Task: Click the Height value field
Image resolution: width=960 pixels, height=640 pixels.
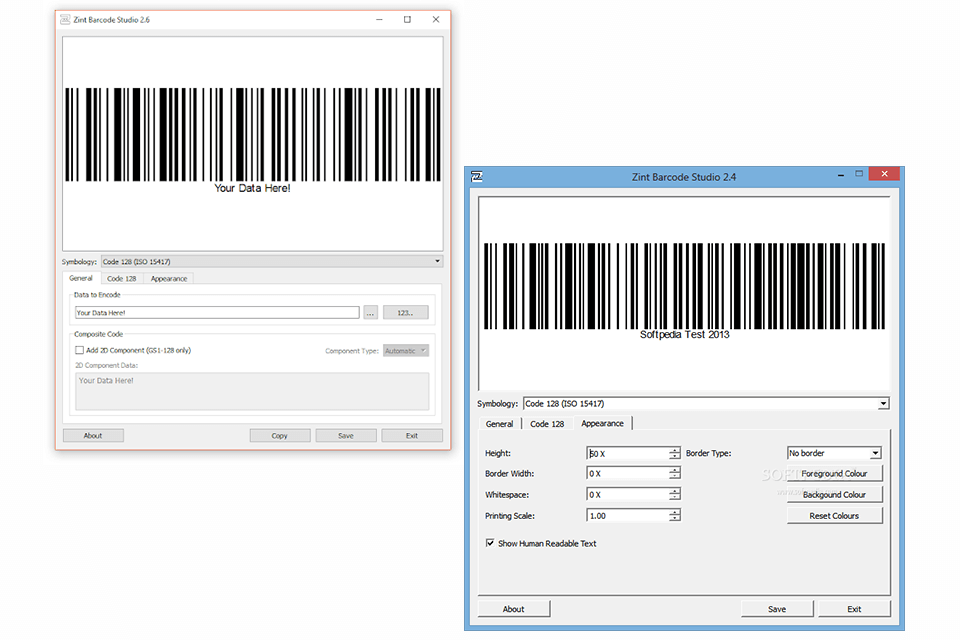Action: coord(628,453)
